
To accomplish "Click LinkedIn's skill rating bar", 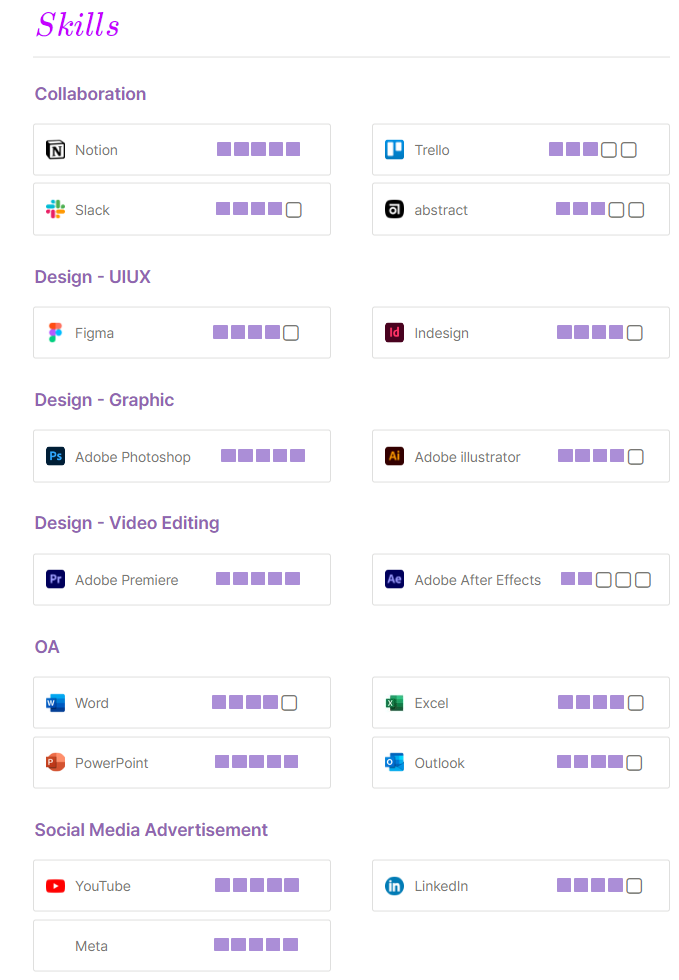I will point(600,886).
